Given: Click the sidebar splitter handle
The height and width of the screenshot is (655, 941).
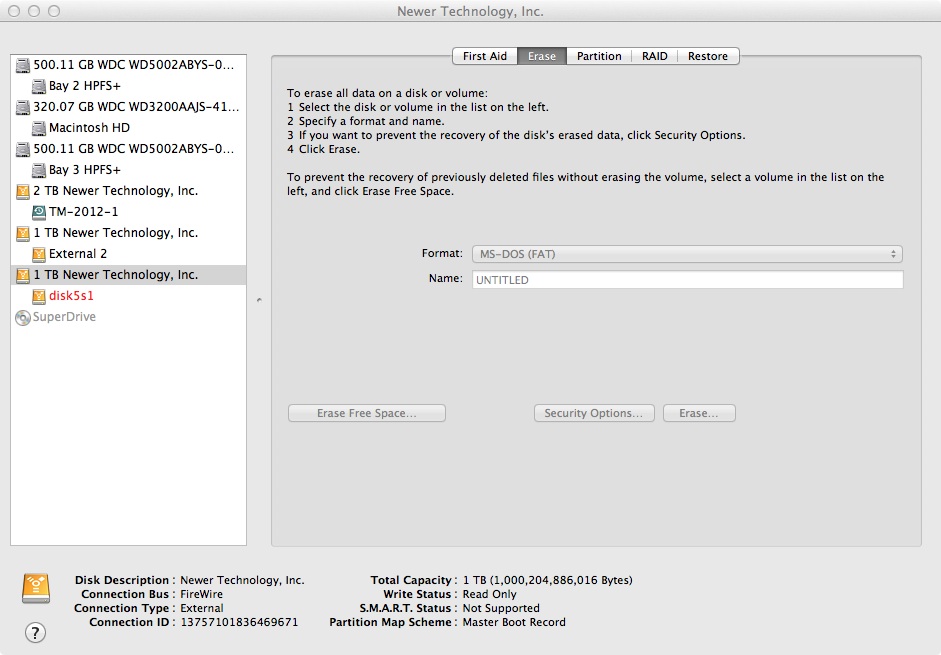Looking at the screenshot, I should [259, 300].
